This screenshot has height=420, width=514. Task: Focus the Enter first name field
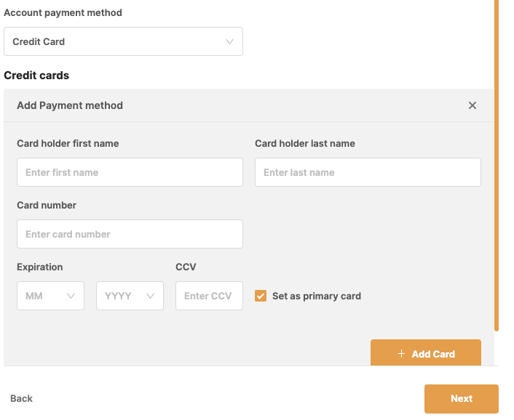(130, 172)
